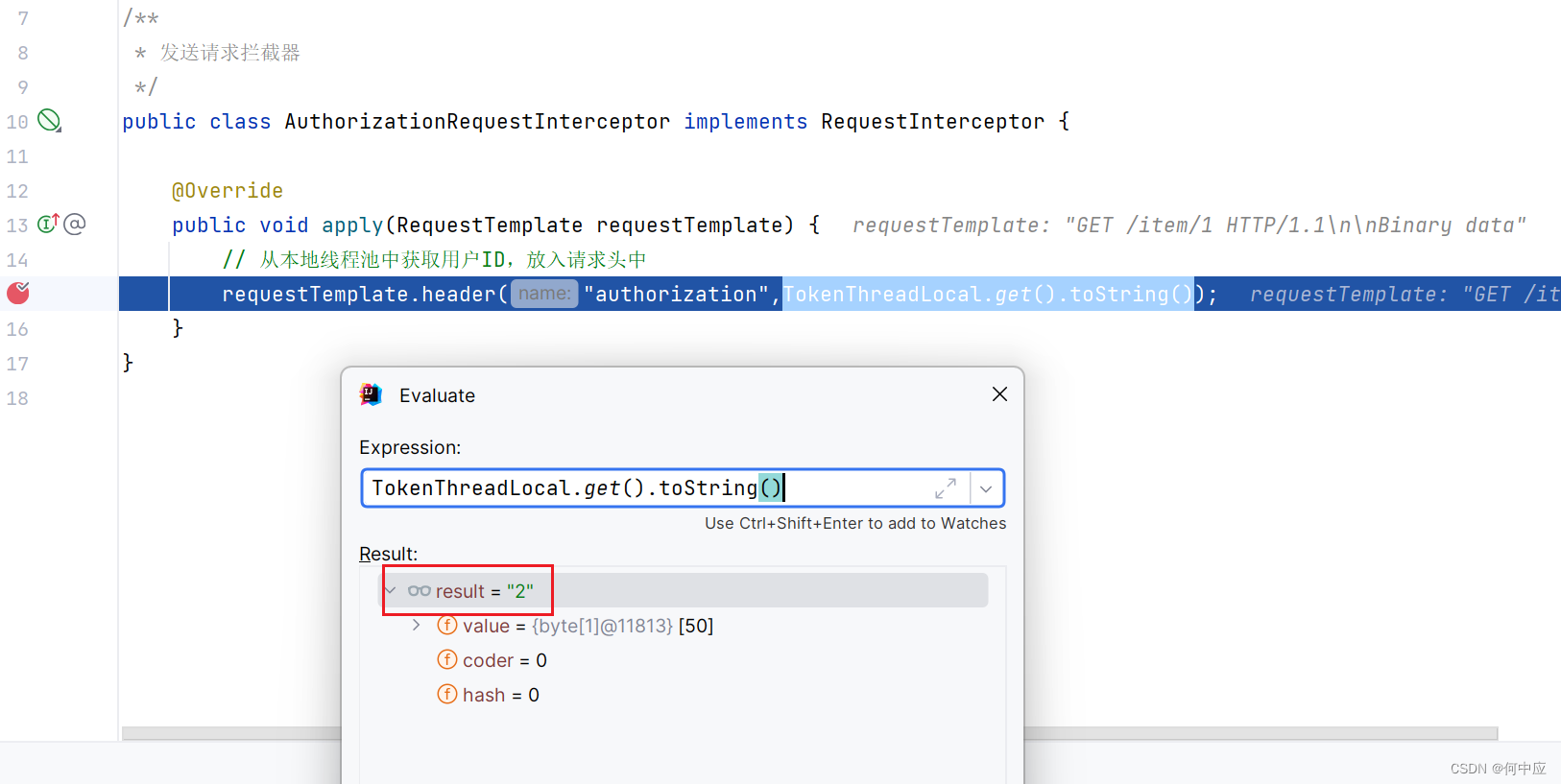Click the Expression: label
The image size is (1561, 784).
point(410,447)
